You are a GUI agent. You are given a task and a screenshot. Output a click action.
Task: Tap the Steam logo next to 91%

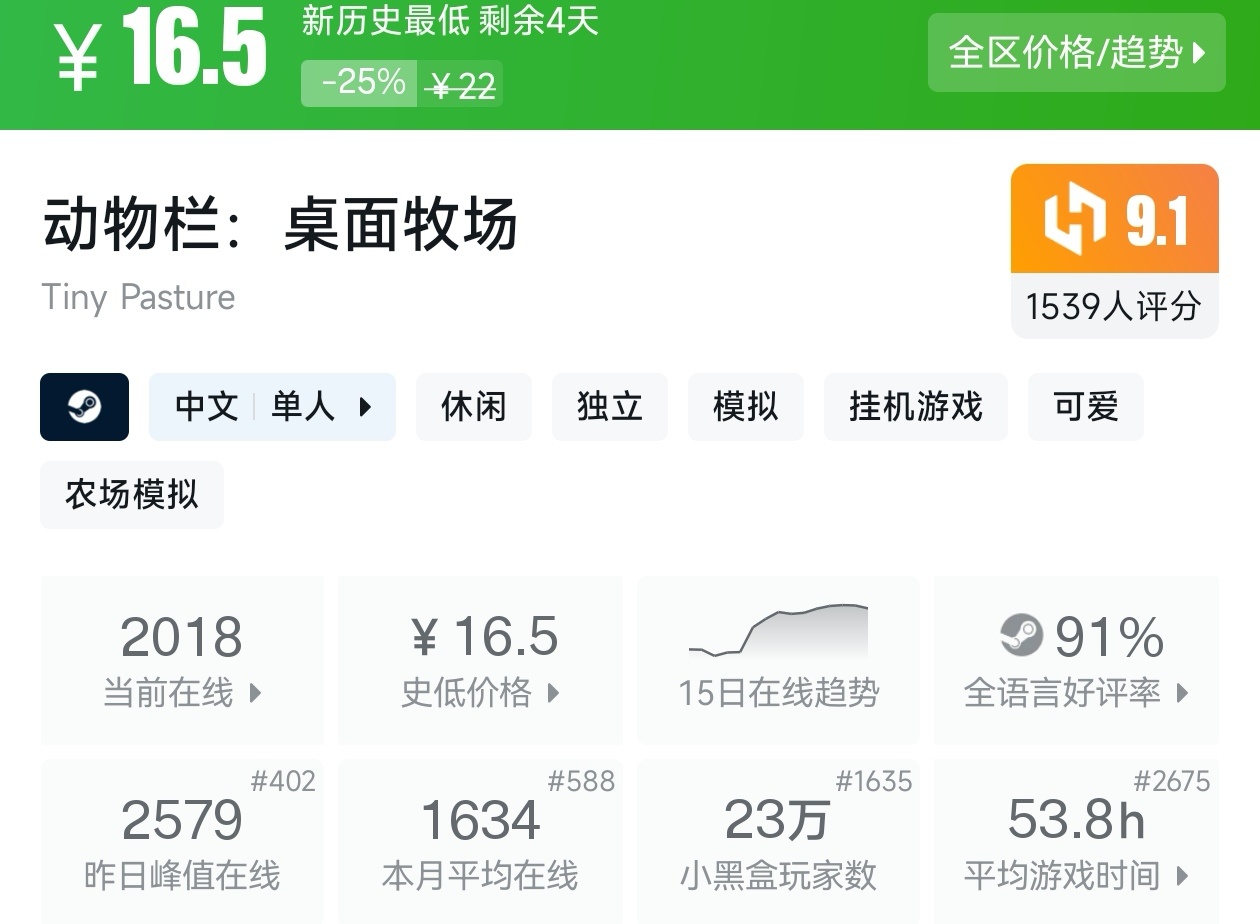pos(1021,635)
